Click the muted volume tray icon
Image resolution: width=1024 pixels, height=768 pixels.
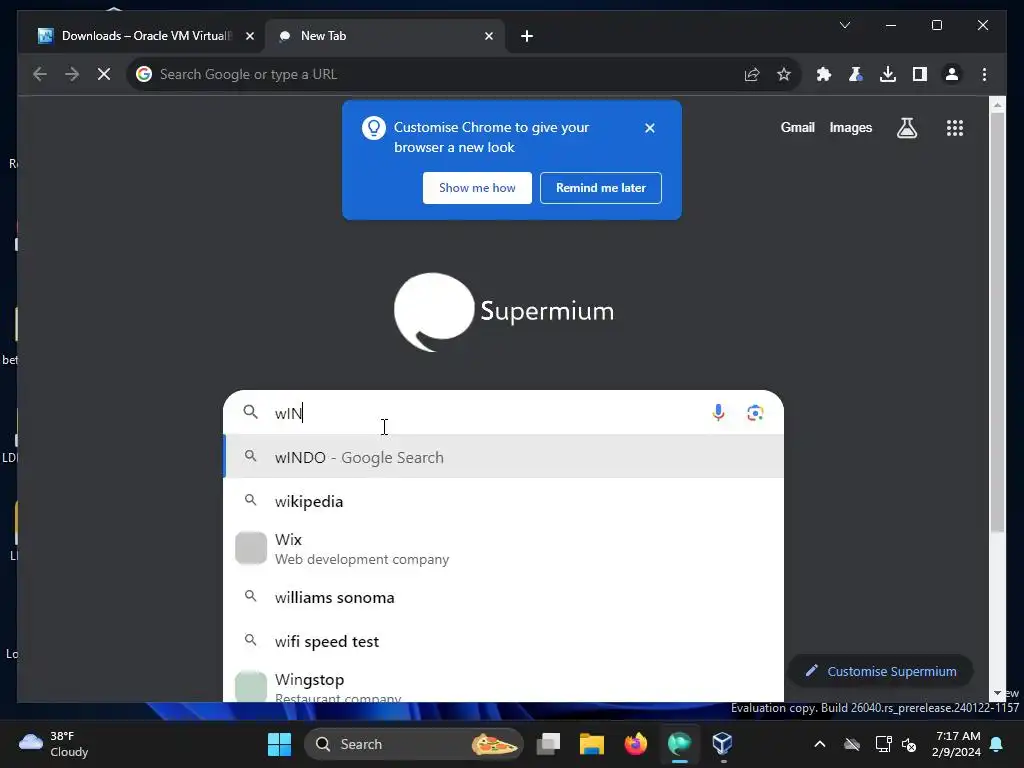coord(908,744)
